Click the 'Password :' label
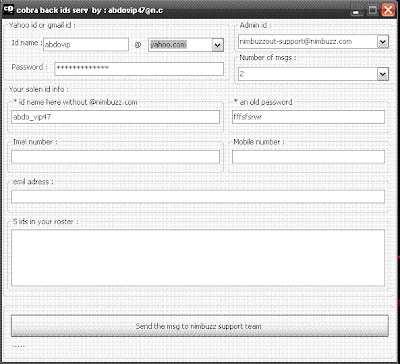 pyautogui.click(x=29, y=67)
